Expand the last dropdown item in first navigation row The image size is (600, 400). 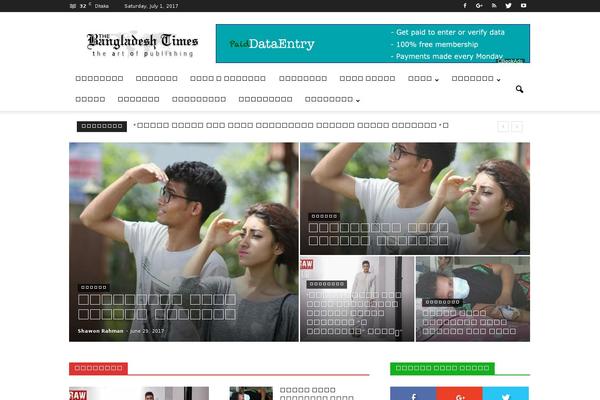coord(476,79)
